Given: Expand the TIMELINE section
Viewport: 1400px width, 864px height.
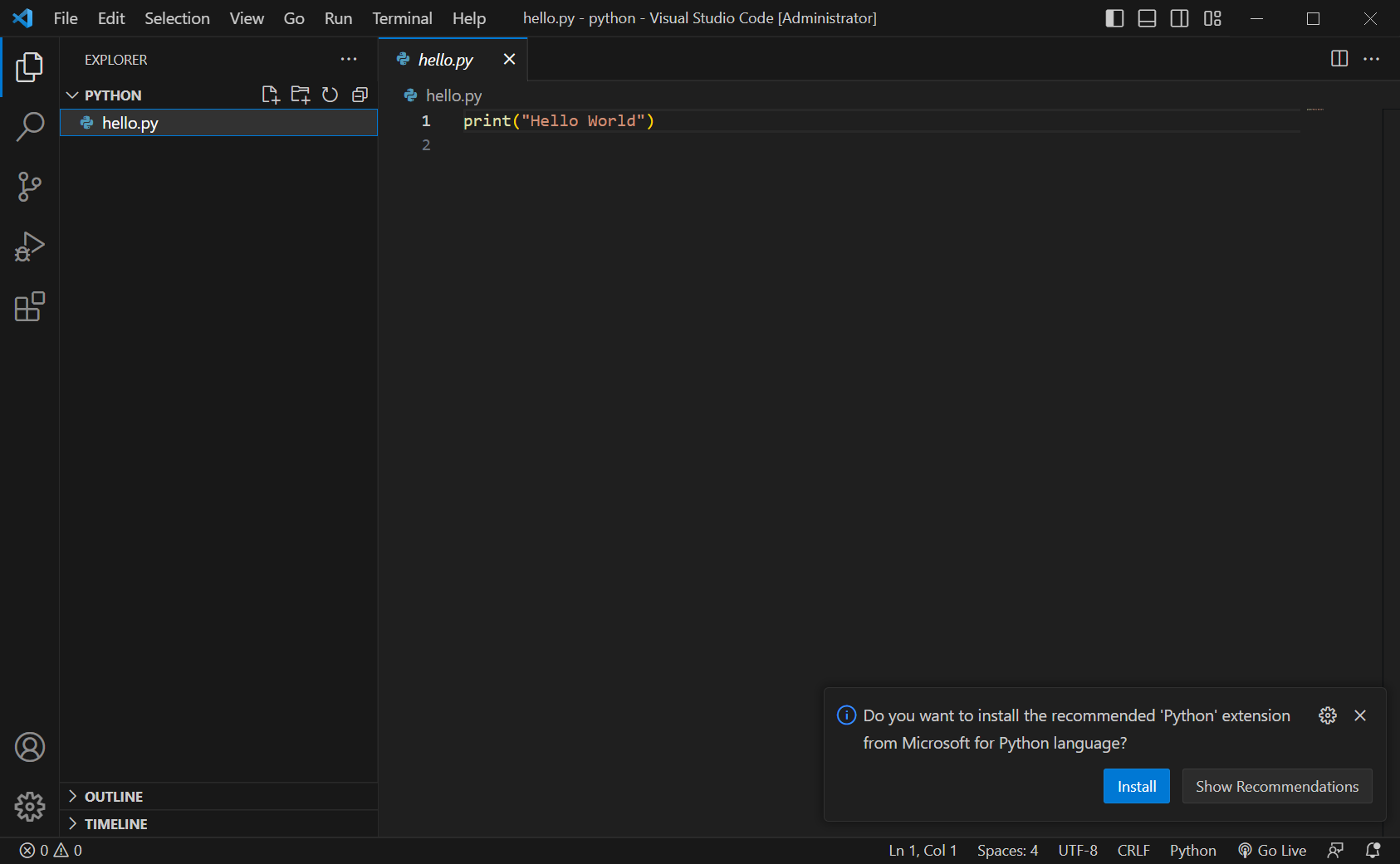Looking at the screenshot, I should 219,824.
